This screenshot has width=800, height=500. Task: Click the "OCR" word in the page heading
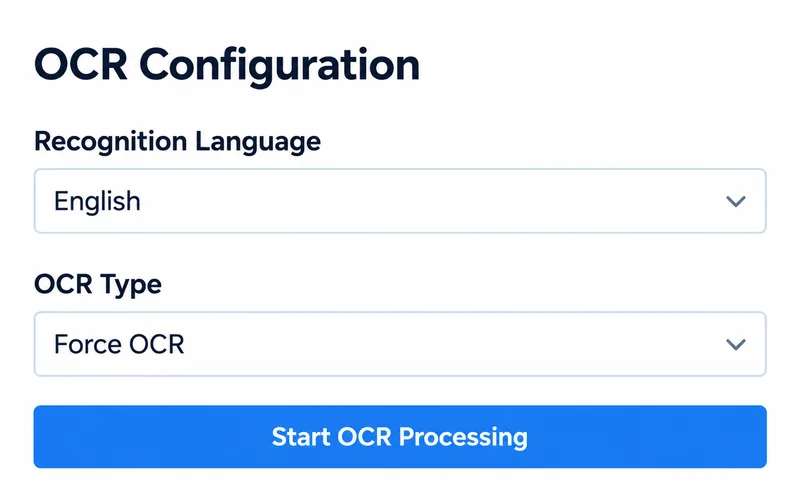(x=81, y=65)
